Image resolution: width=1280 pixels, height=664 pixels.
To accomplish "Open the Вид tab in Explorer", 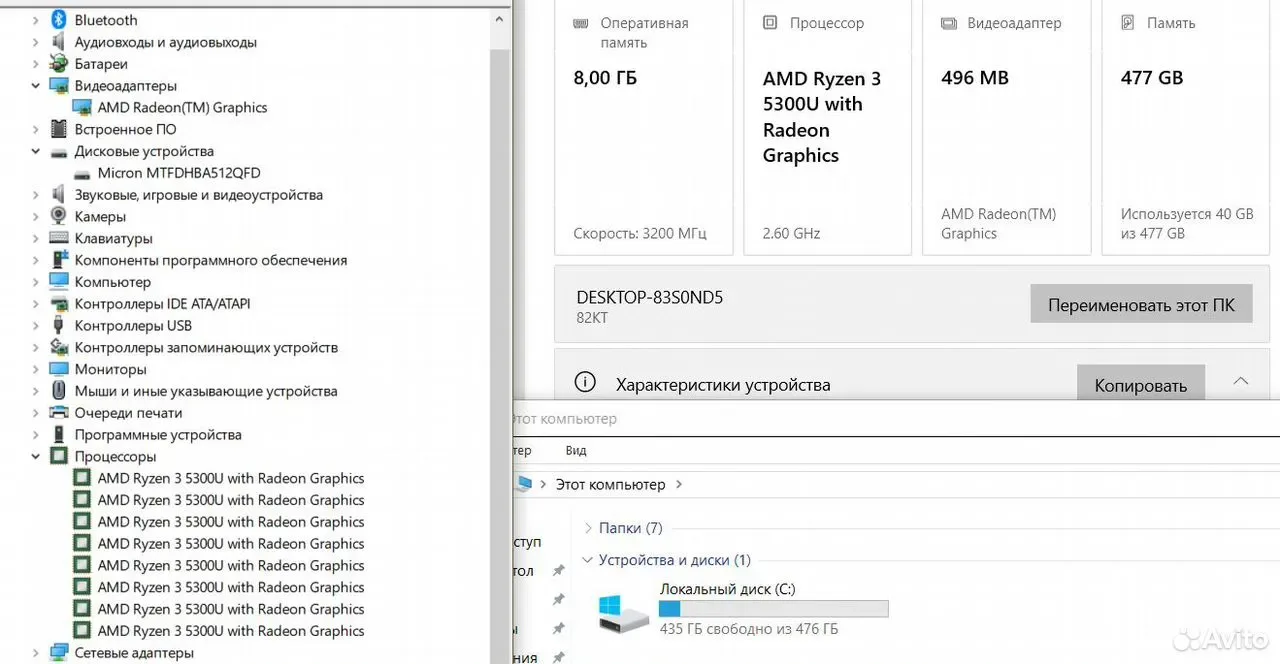I will (576, 451).
